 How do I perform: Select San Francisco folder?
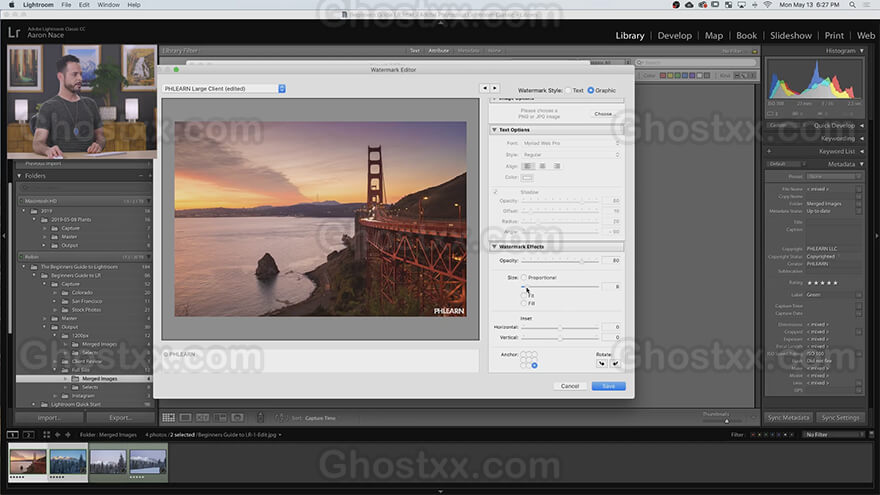pyautogui.click(x=87, y=301)
